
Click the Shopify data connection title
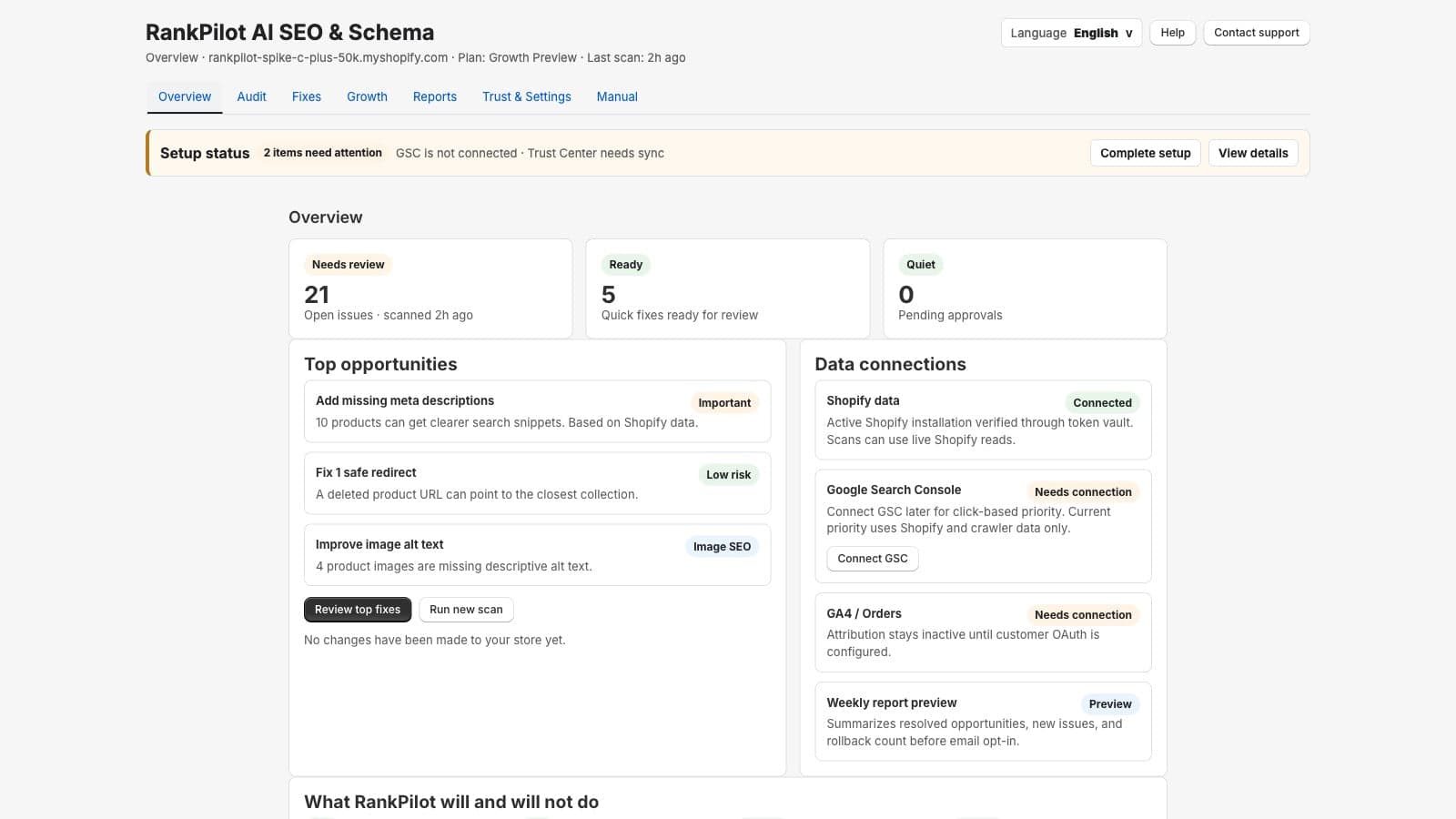863,400
